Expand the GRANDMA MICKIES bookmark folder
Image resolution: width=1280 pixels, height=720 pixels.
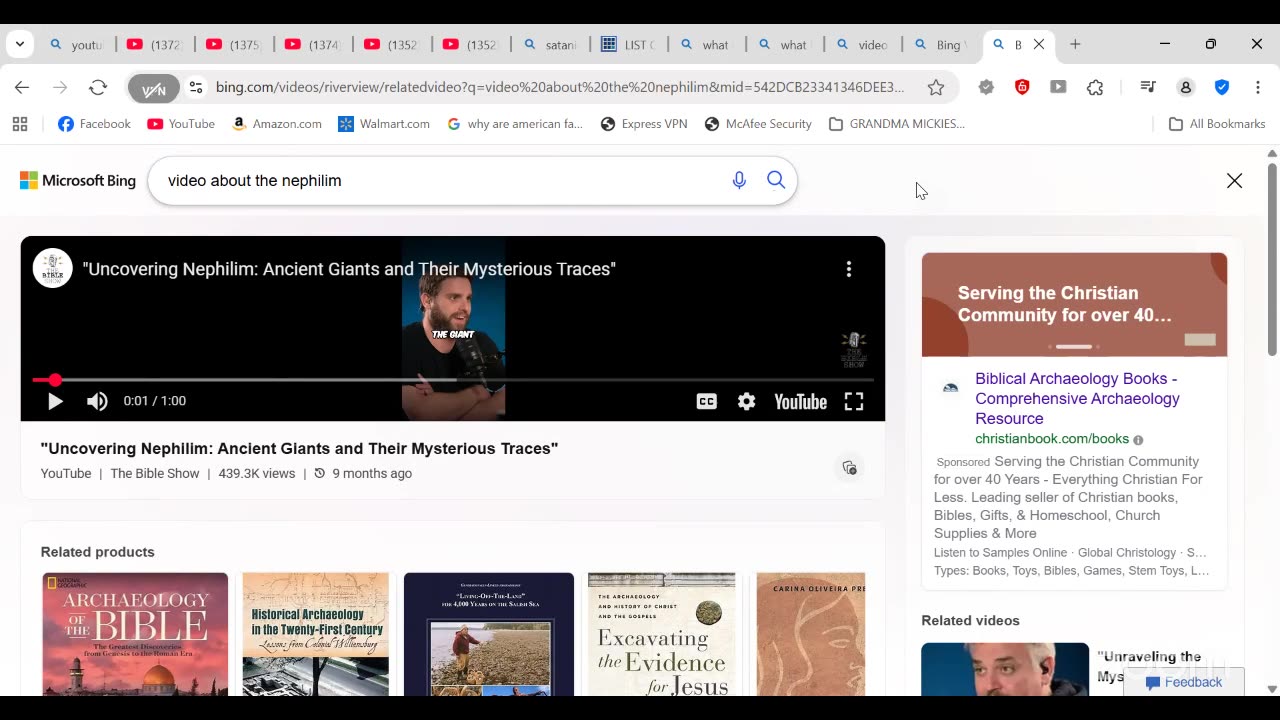(897, 124)
